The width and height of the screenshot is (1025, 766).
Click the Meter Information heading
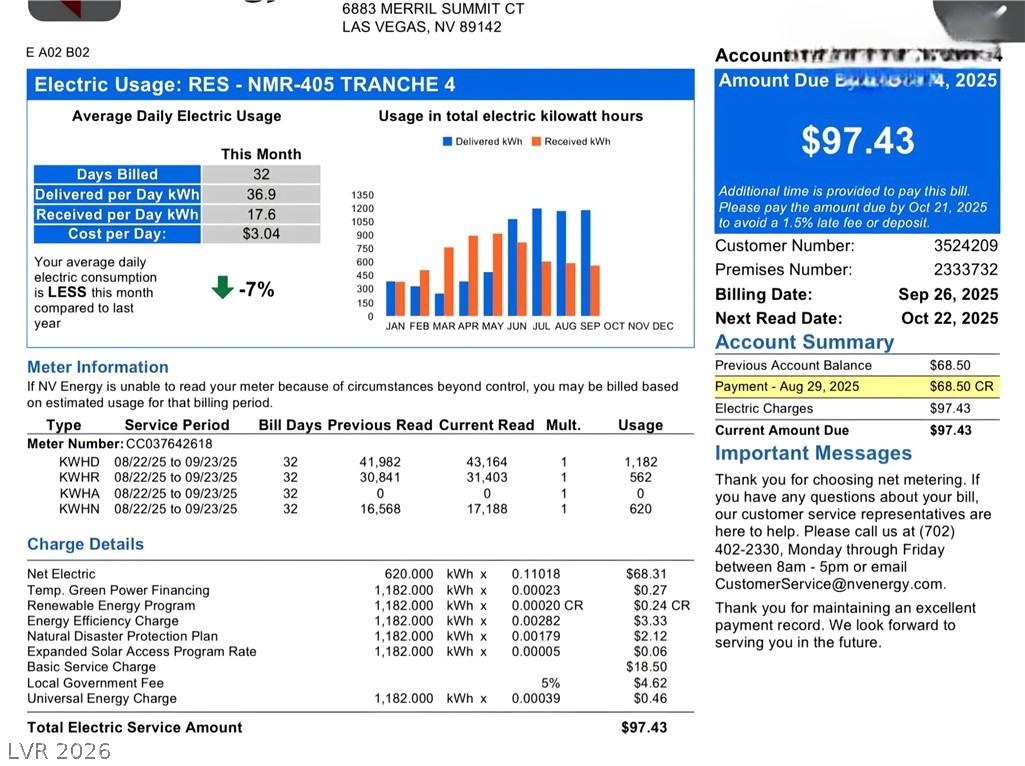tap(98, 367)
